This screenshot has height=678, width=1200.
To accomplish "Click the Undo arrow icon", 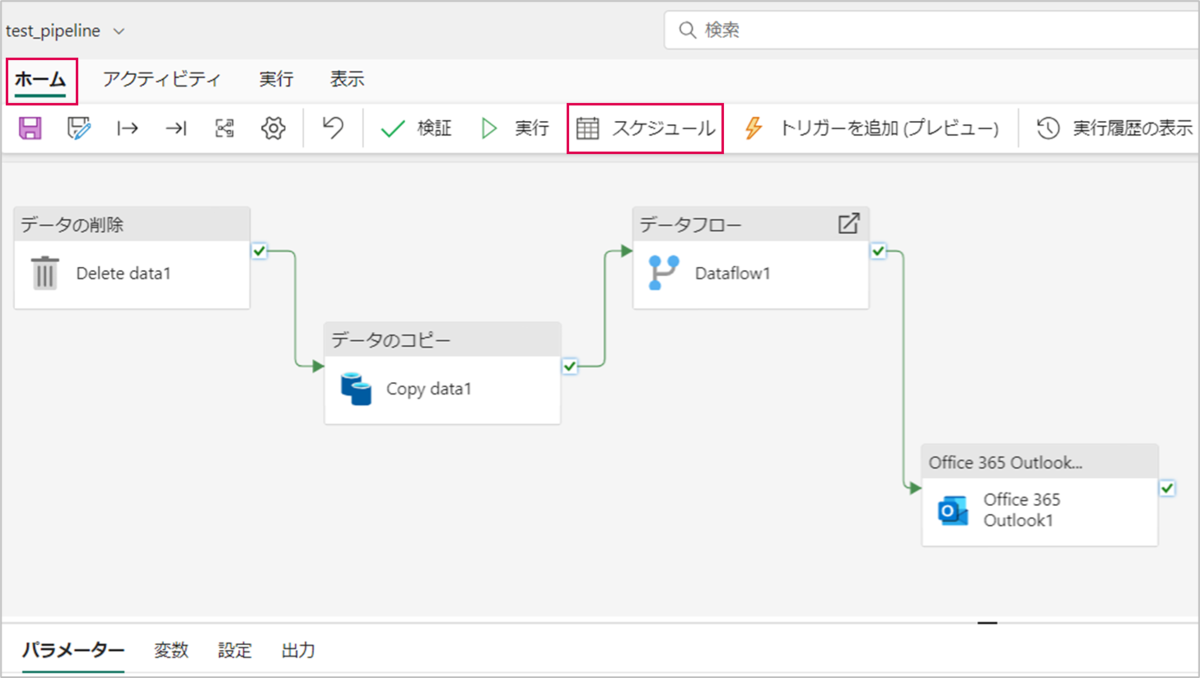I will coord(333,128).
